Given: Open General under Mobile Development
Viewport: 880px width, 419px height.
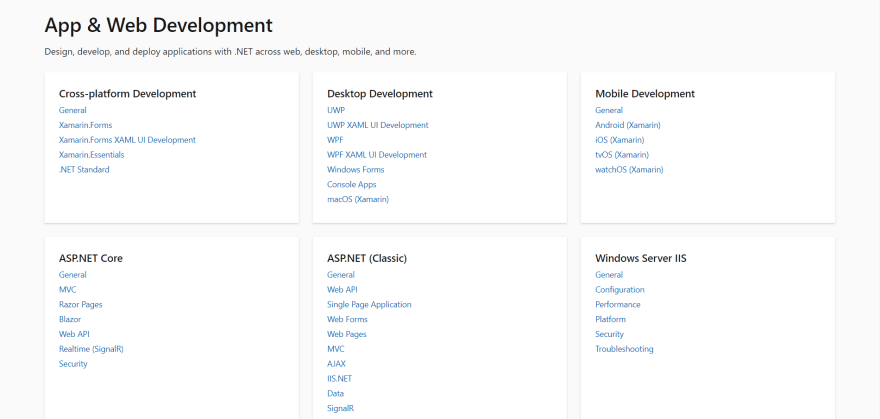Looking at the screenshot, I should (609, 110).
